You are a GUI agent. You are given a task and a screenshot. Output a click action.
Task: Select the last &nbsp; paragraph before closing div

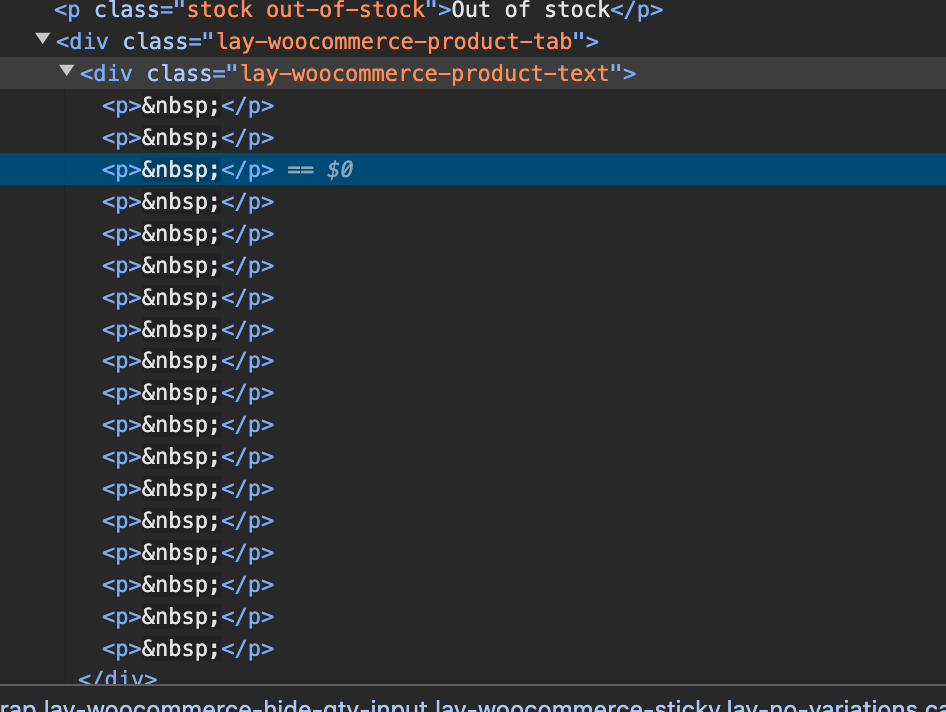click(186, 648)
